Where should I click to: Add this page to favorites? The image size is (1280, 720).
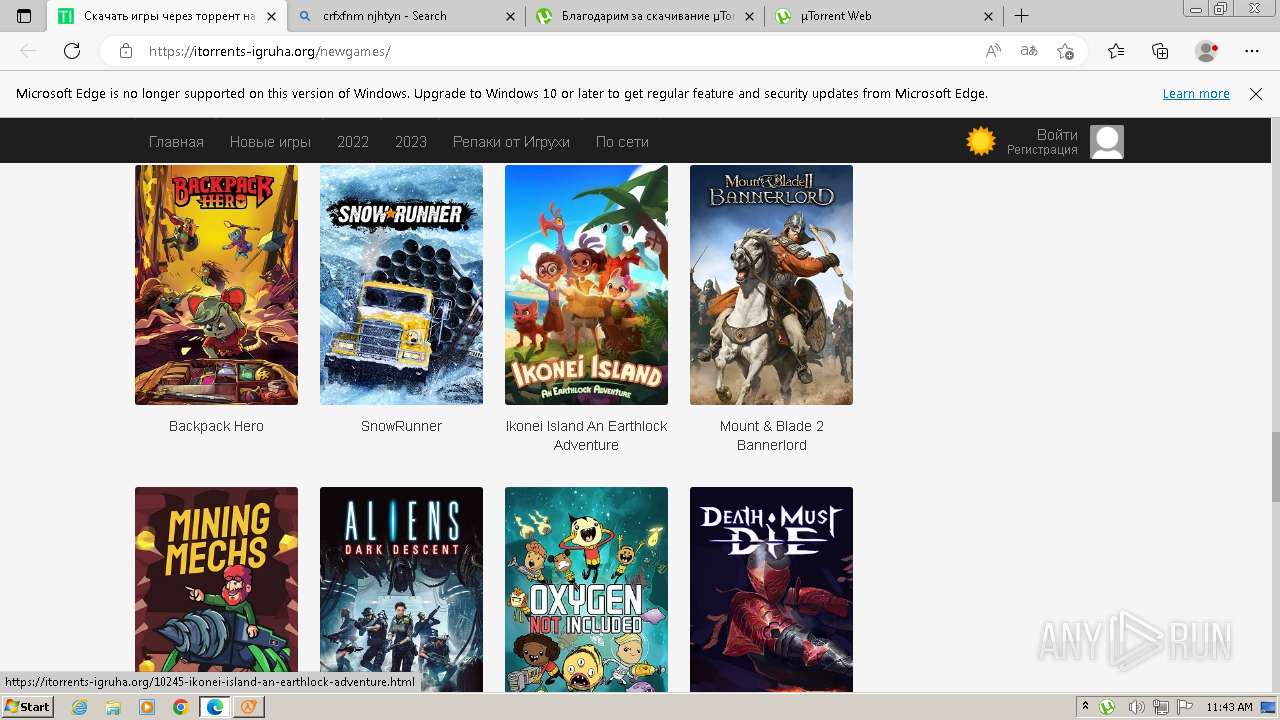(1065, 51)
